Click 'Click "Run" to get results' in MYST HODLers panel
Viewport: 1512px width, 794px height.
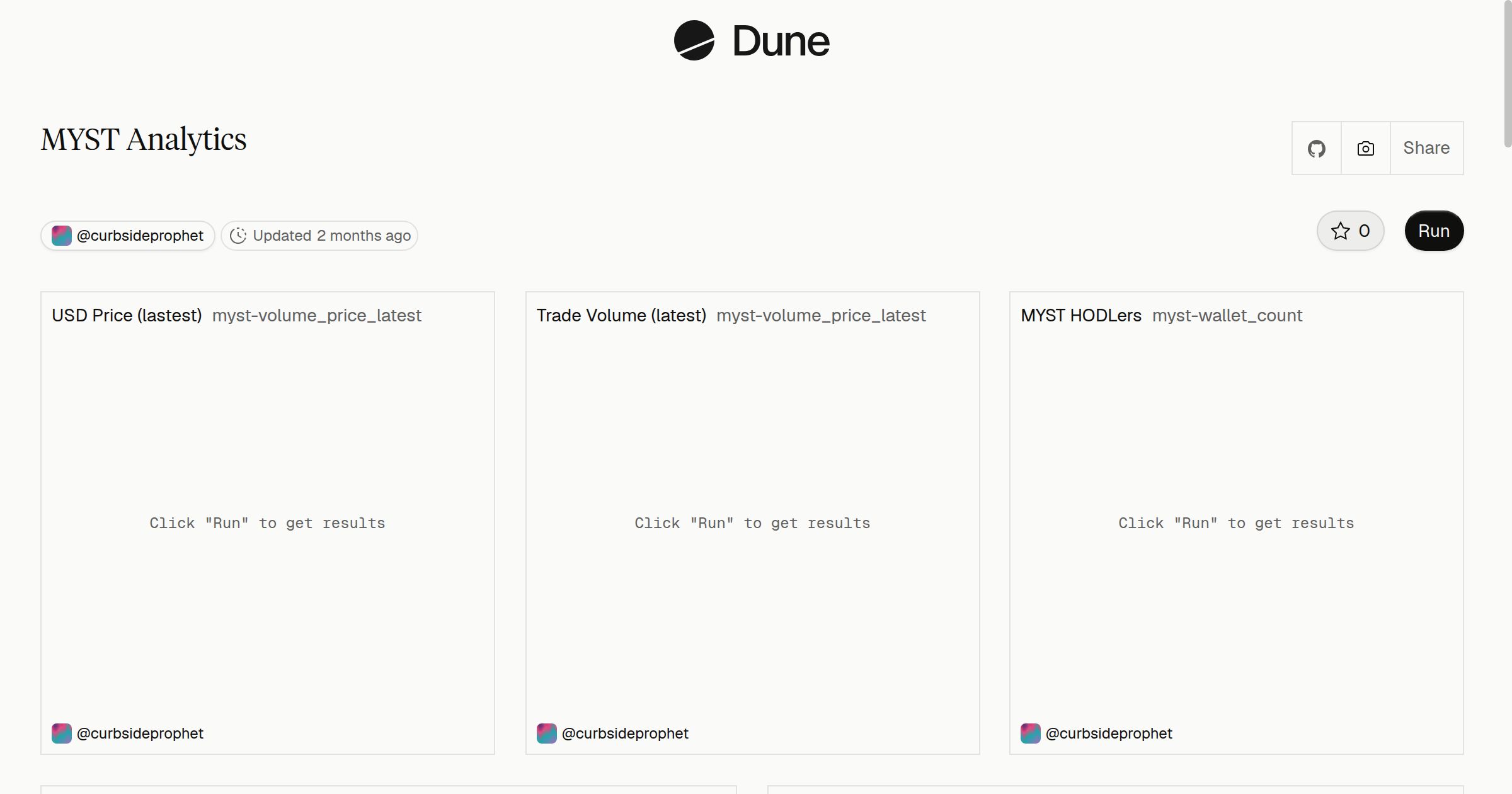coord(1236,523)
